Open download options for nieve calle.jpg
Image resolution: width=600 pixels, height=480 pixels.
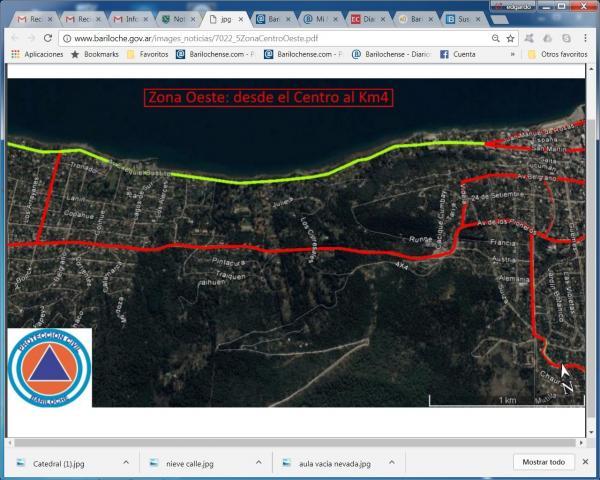pyautogui.click(x=259, y=462)
